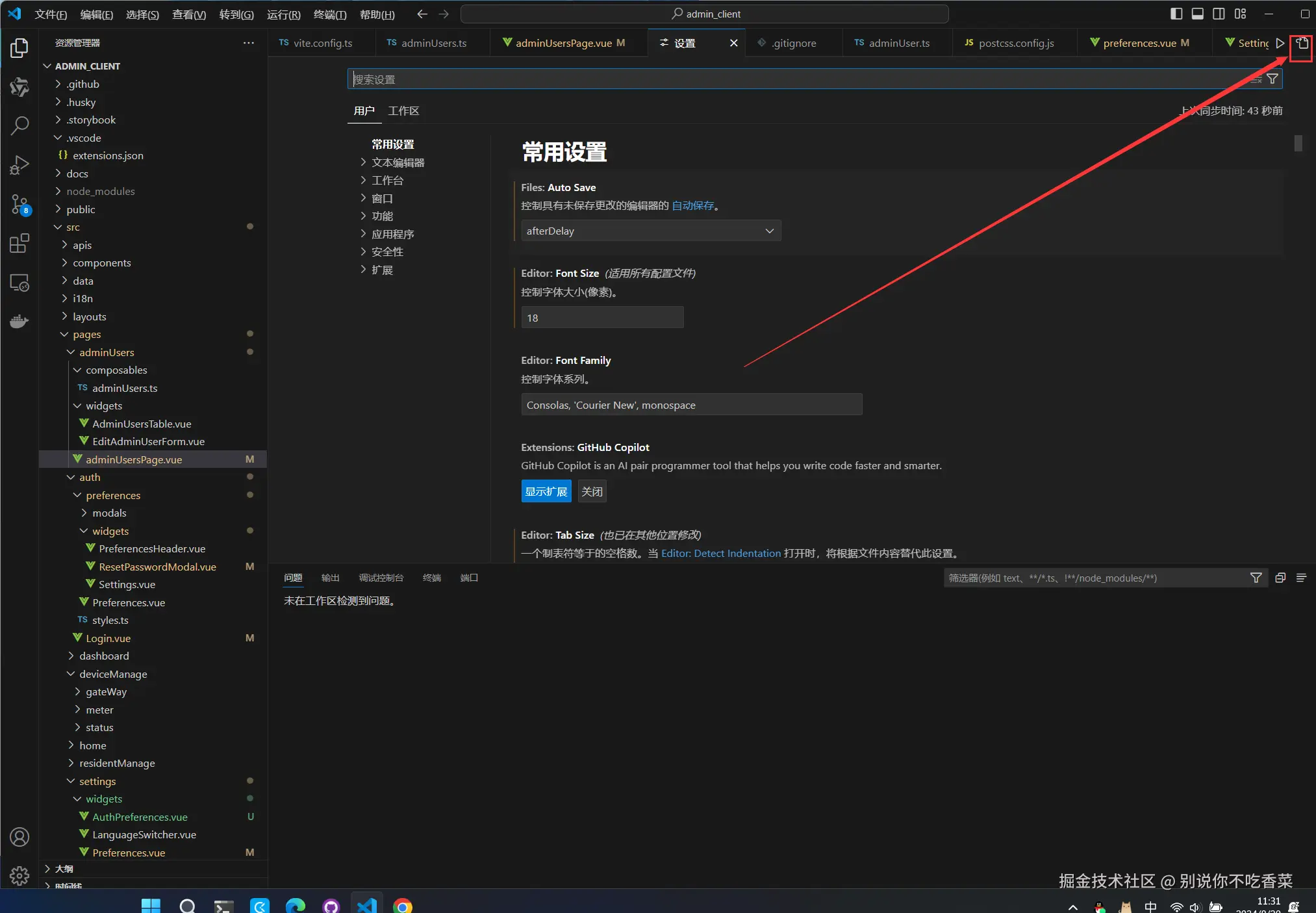The height and width of the screenshot is (913, 1316).
Task: Click Open Settings (JSON) icon
Action: (x=1302, y=44)
